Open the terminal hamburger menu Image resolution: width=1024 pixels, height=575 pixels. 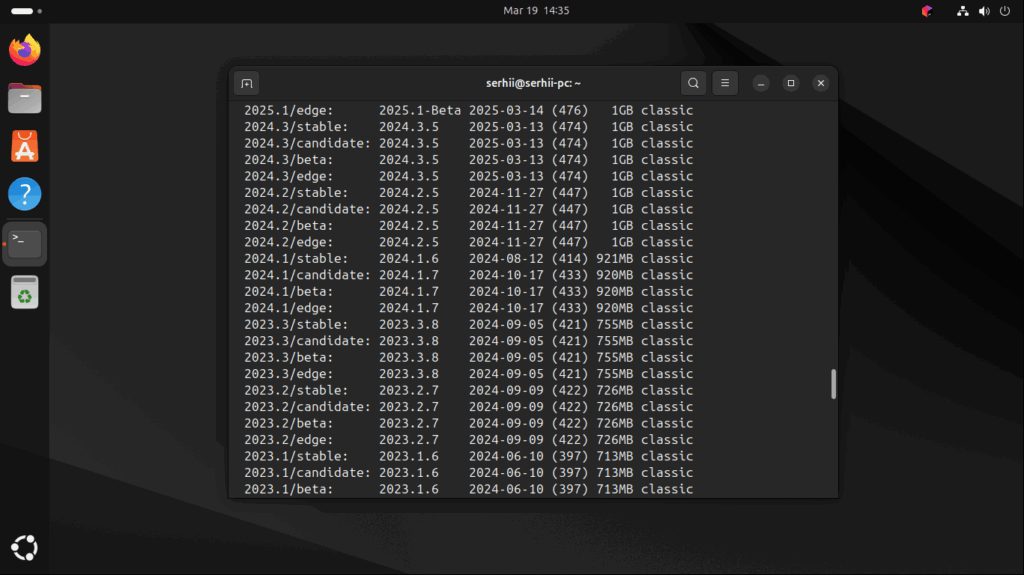(725, 83)
